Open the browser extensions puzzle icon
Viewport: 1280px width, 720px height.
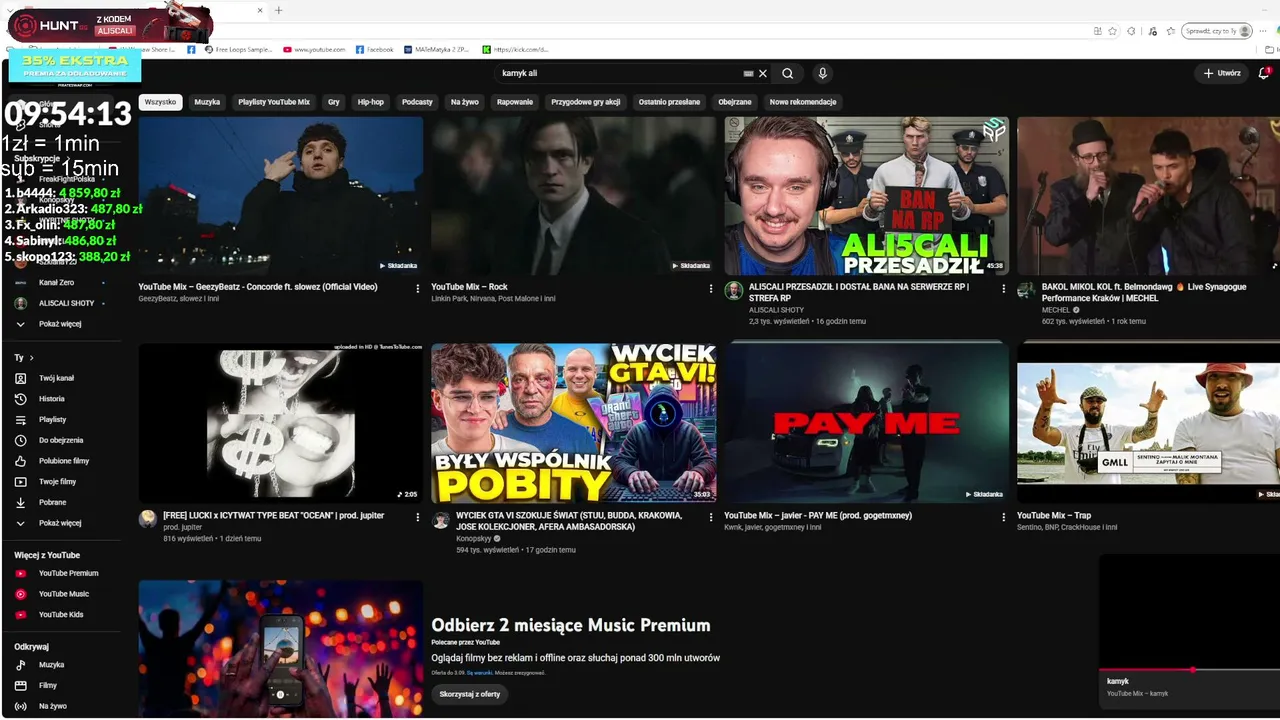coord(1131,31)
